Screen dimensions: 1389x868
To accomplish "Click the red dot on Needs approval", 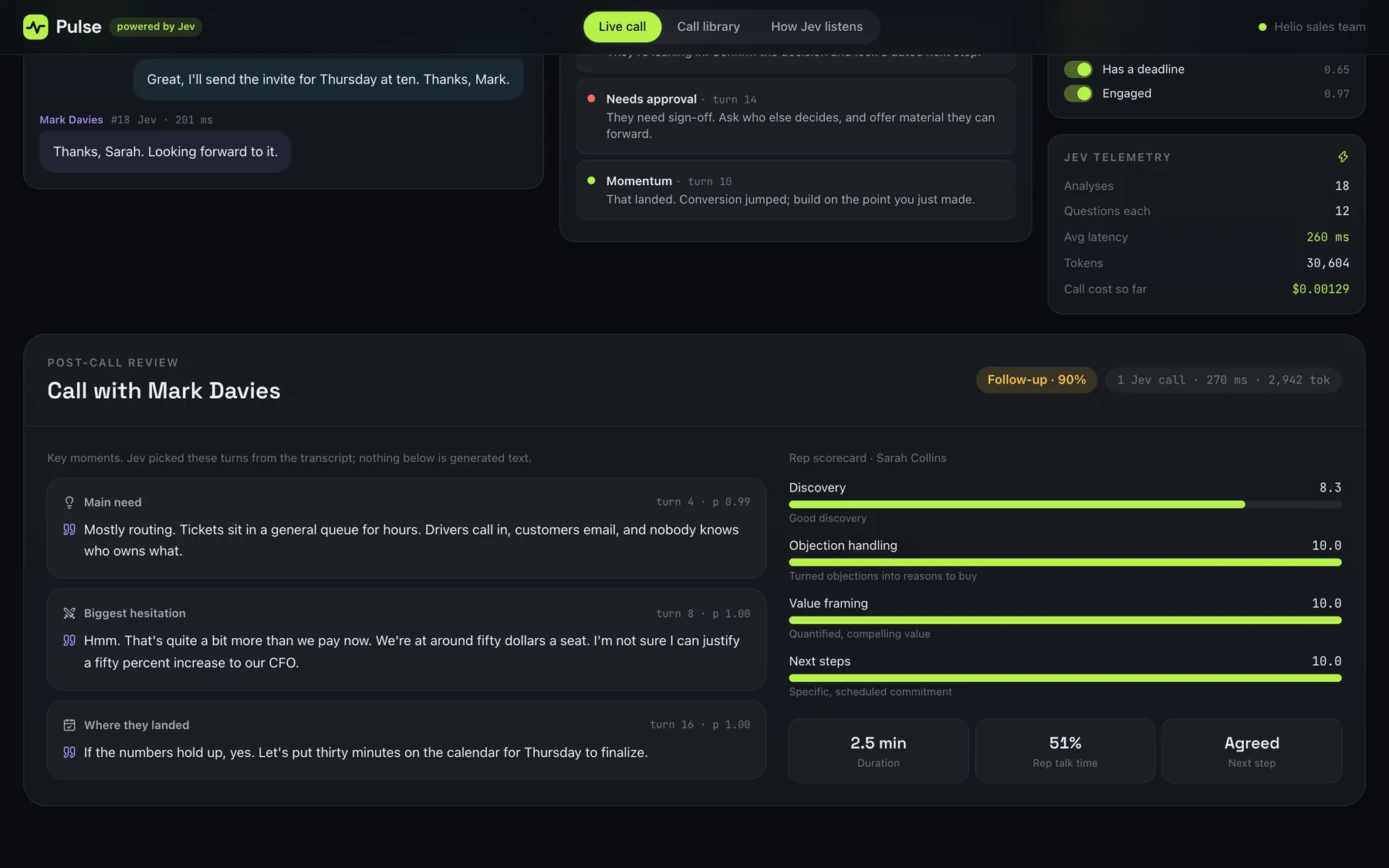I will pyautogui.click(x=591, y=99).
